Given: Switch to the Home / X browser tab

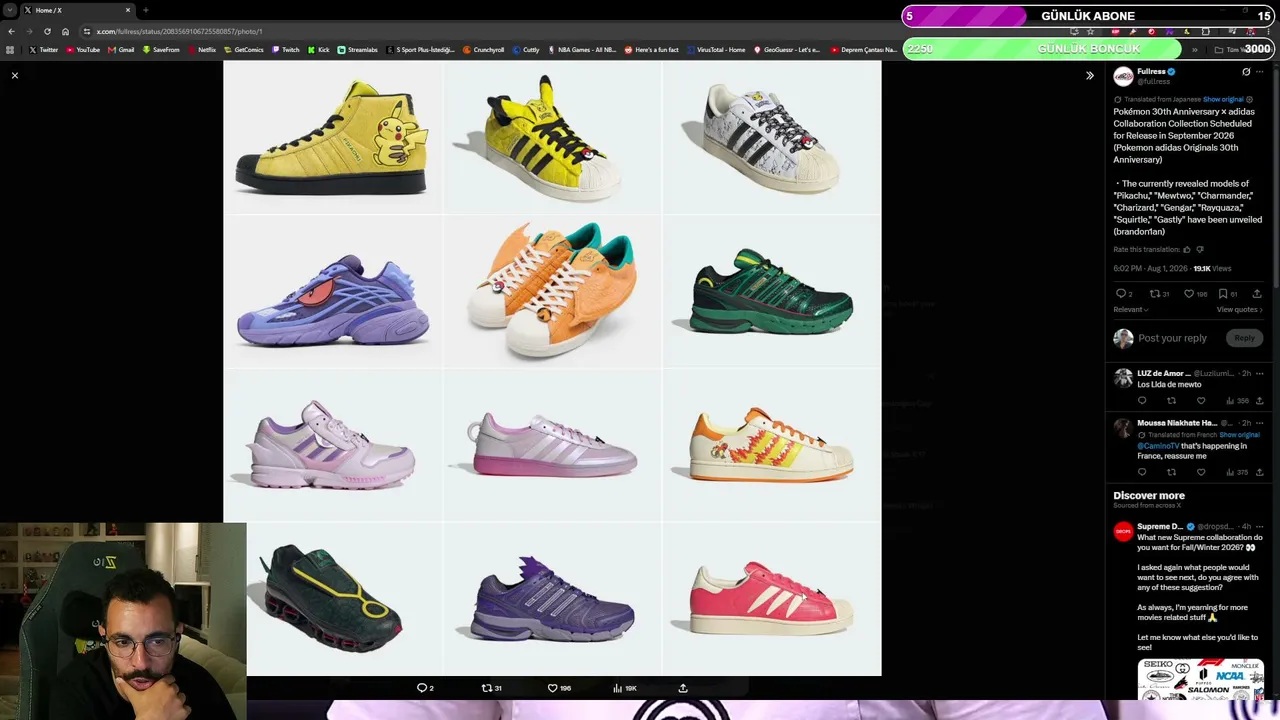Looking at the screenshot, I should tap(78, 10).
